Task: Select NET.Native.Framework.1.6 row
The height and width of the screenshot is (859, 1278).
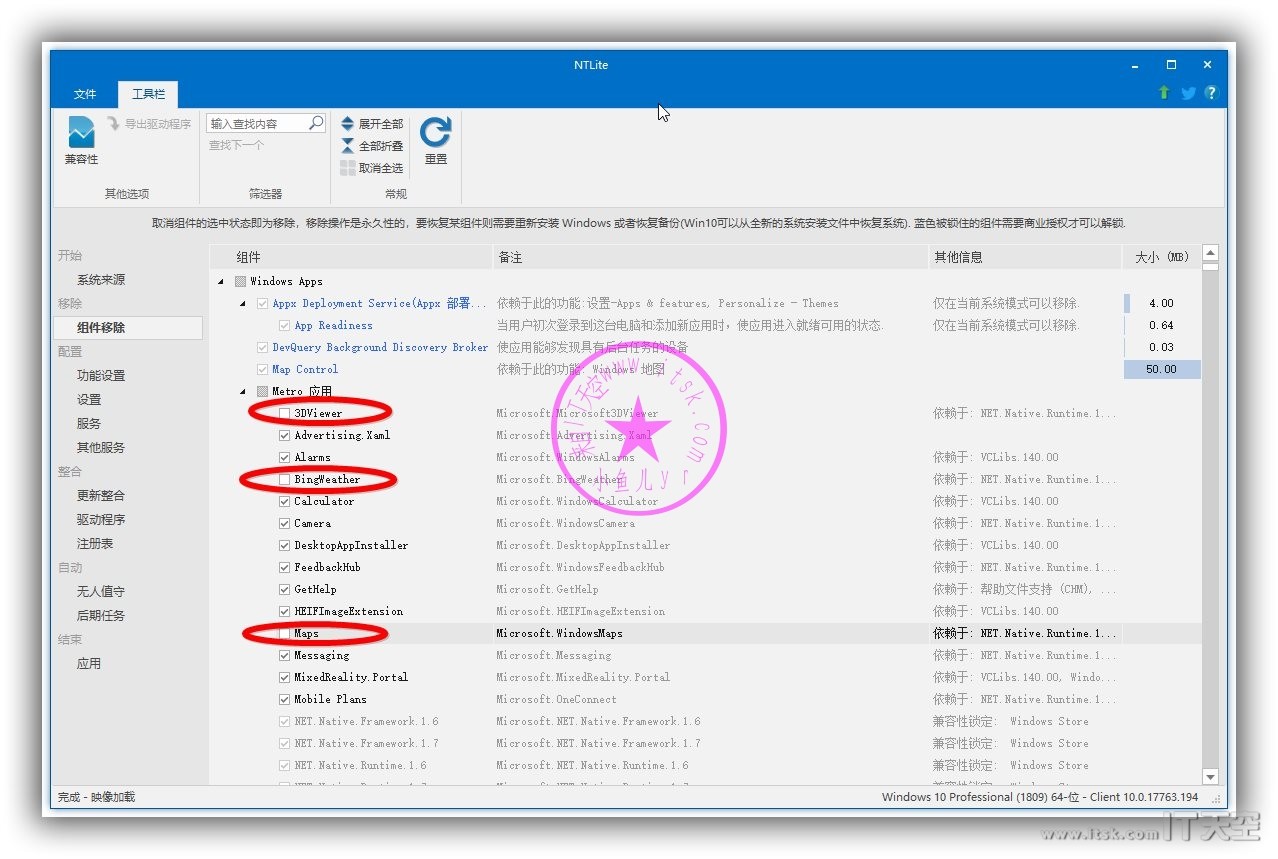Action: 705,721
